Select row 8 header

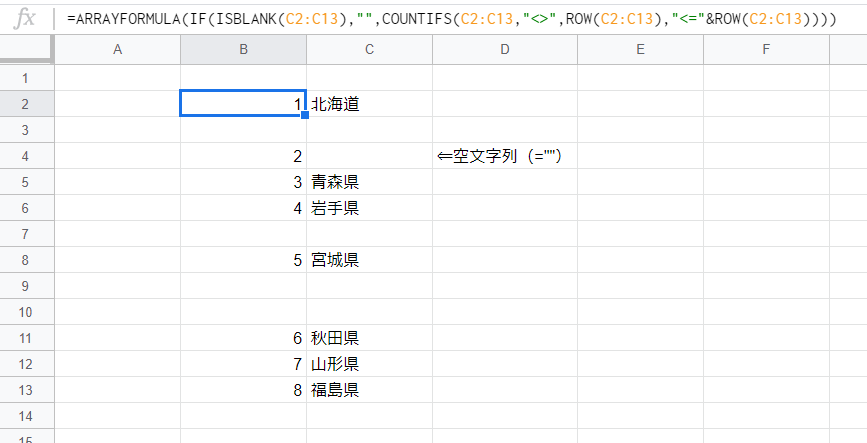[27, 260]
